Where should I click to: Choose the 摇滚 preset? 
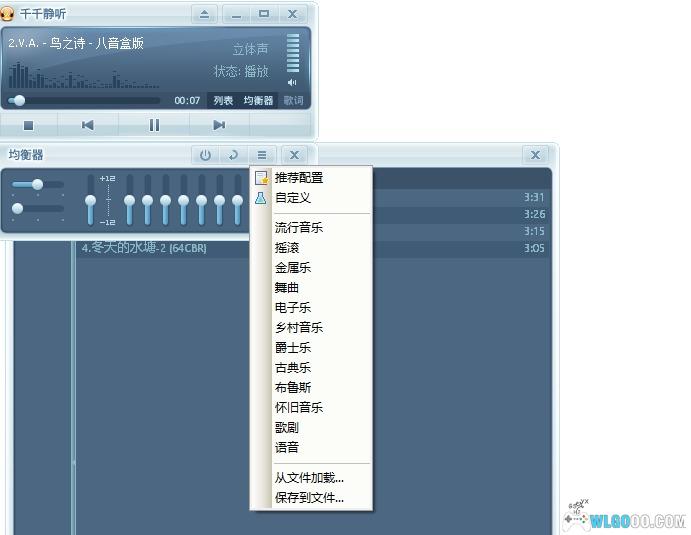311,248
